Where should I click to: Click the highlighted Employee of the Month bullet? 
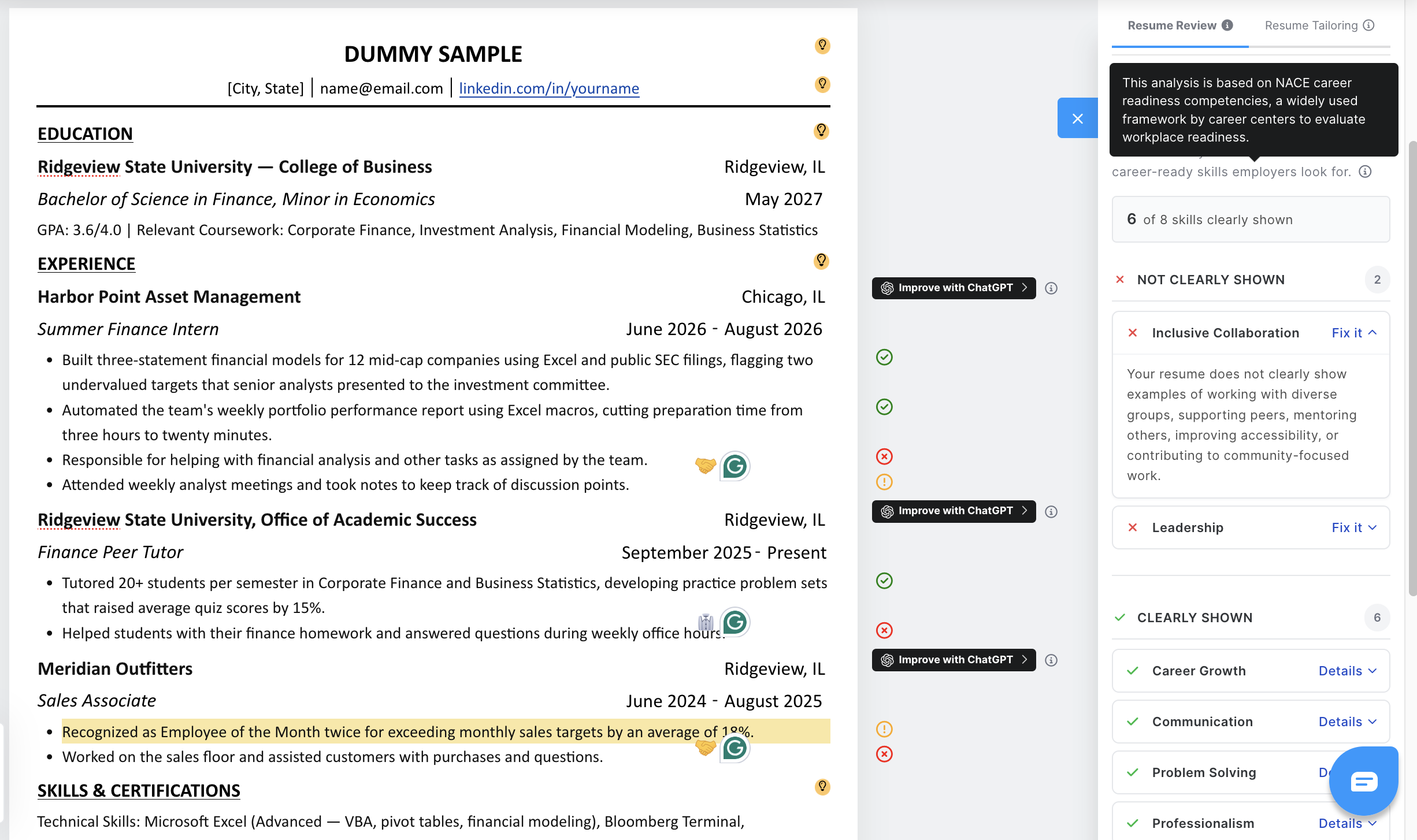click(446, 732)
